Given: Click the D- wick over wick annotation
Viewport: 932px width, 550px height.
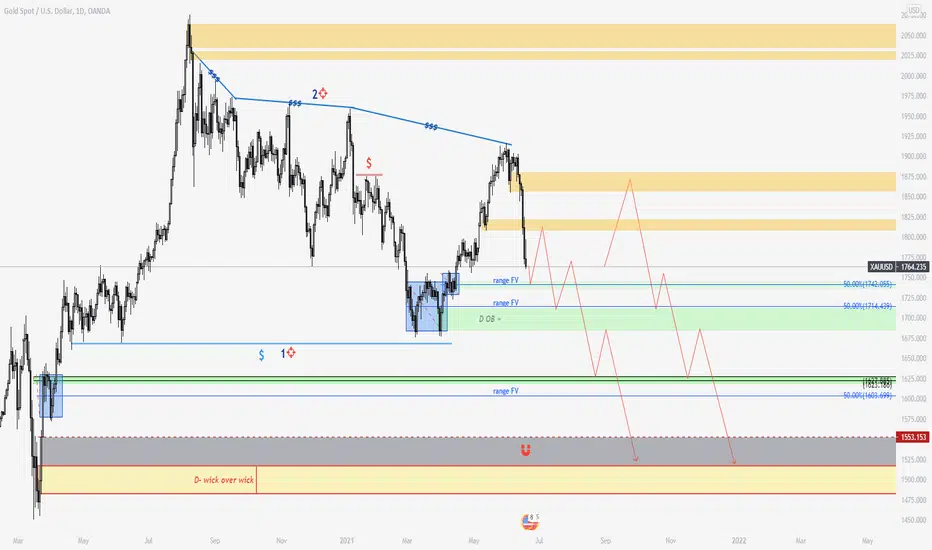Looking at the screenshot, I should [x=224, y=480].
